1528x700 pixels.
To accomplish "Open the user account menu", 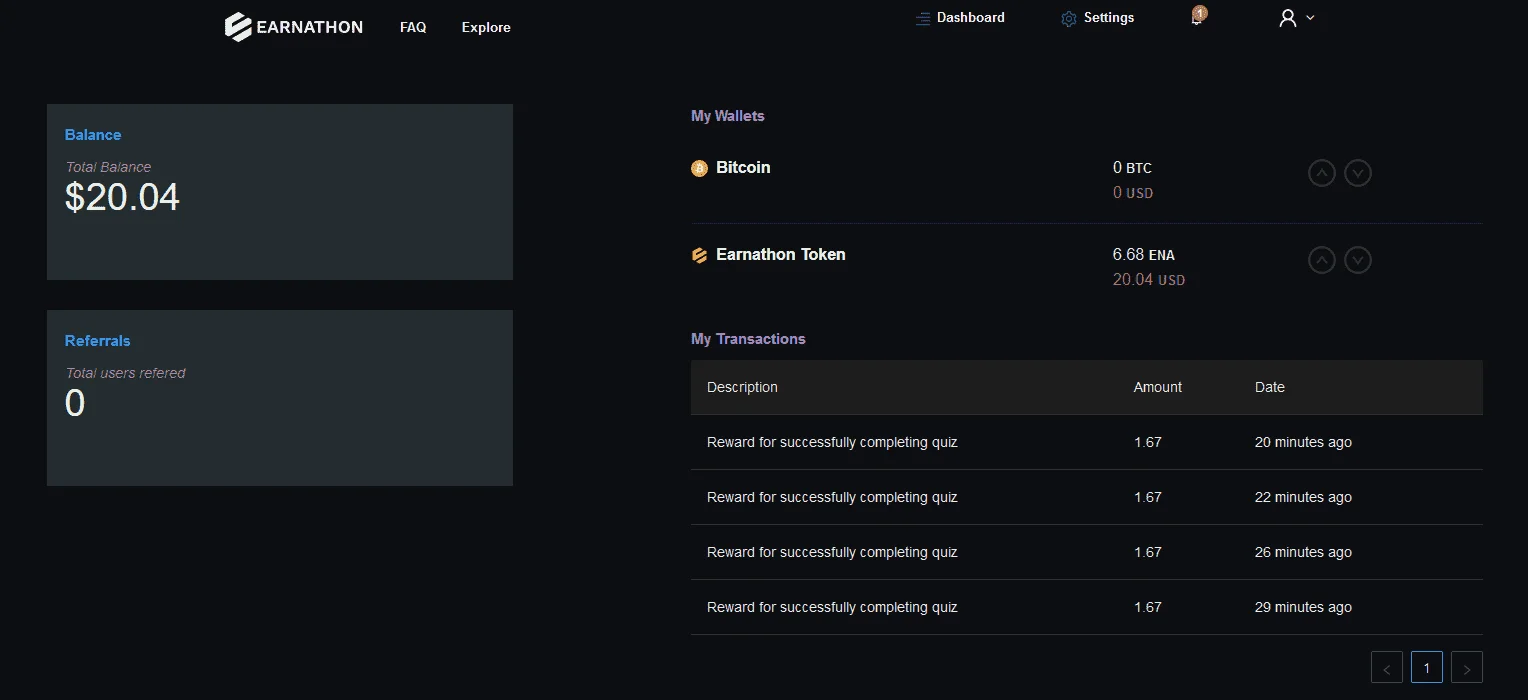I will pos(1296,18).
